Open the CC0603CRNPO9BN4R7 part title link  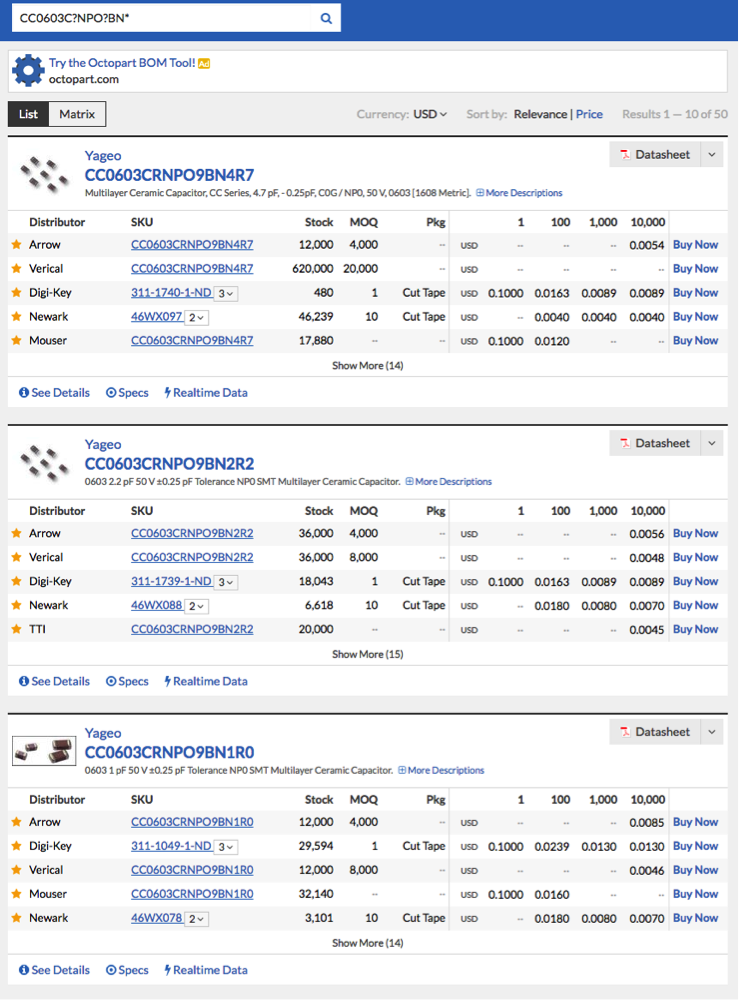169,175
